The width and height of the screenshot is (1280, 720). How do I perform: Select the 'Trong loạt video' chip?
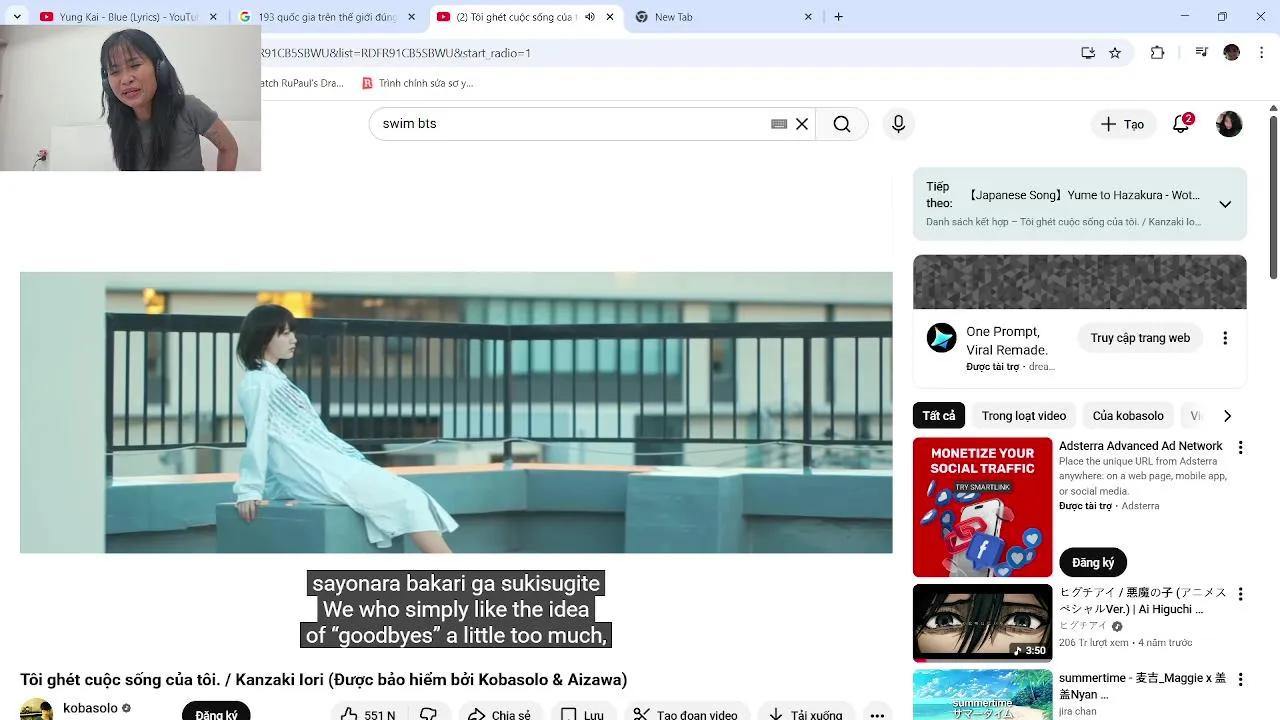1023,416
